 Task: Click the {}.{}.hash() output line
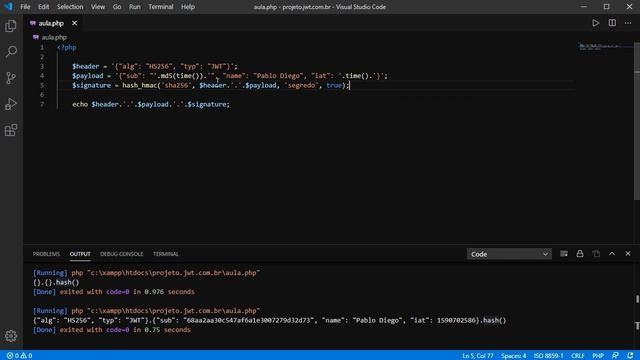56,282
